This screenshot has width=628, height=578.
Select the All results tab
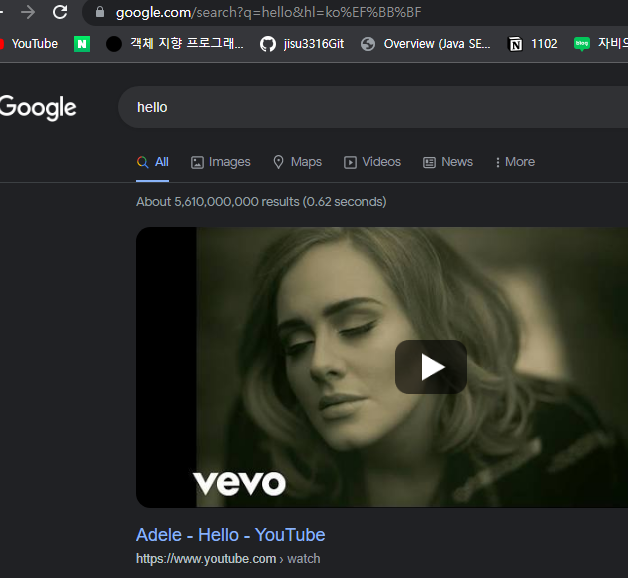153,162
